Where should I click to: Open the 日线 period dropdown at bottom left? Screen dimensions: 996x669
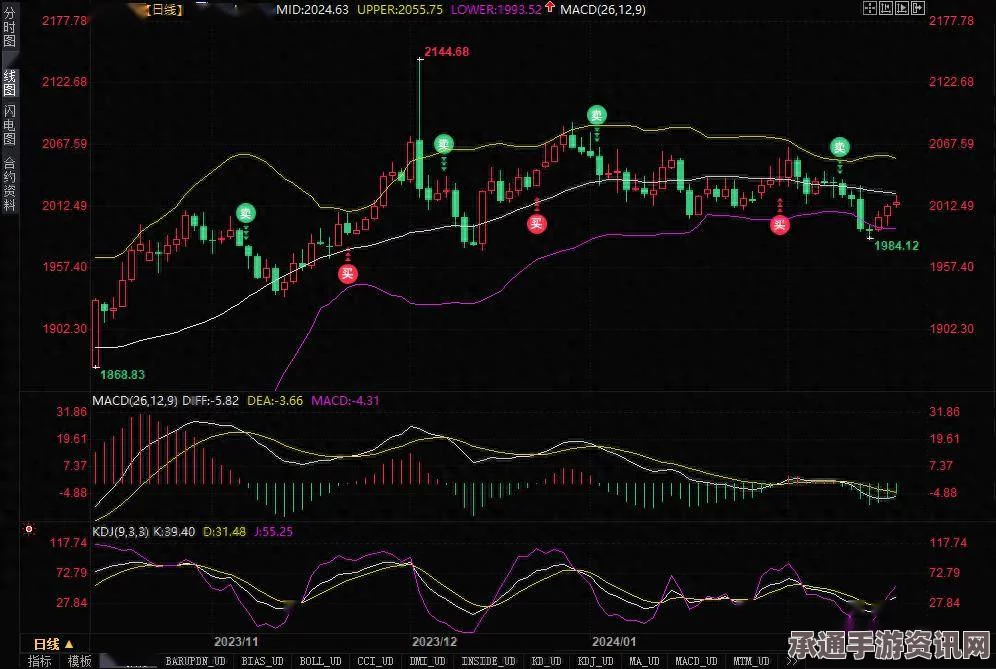pos(54,644)
